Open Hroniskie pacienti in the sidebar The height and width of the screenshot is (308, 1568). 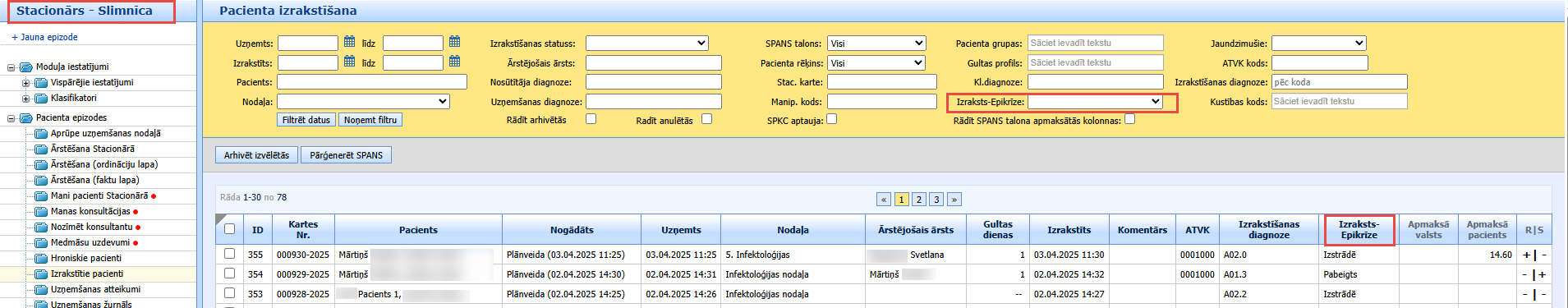(x=85, y=258)
